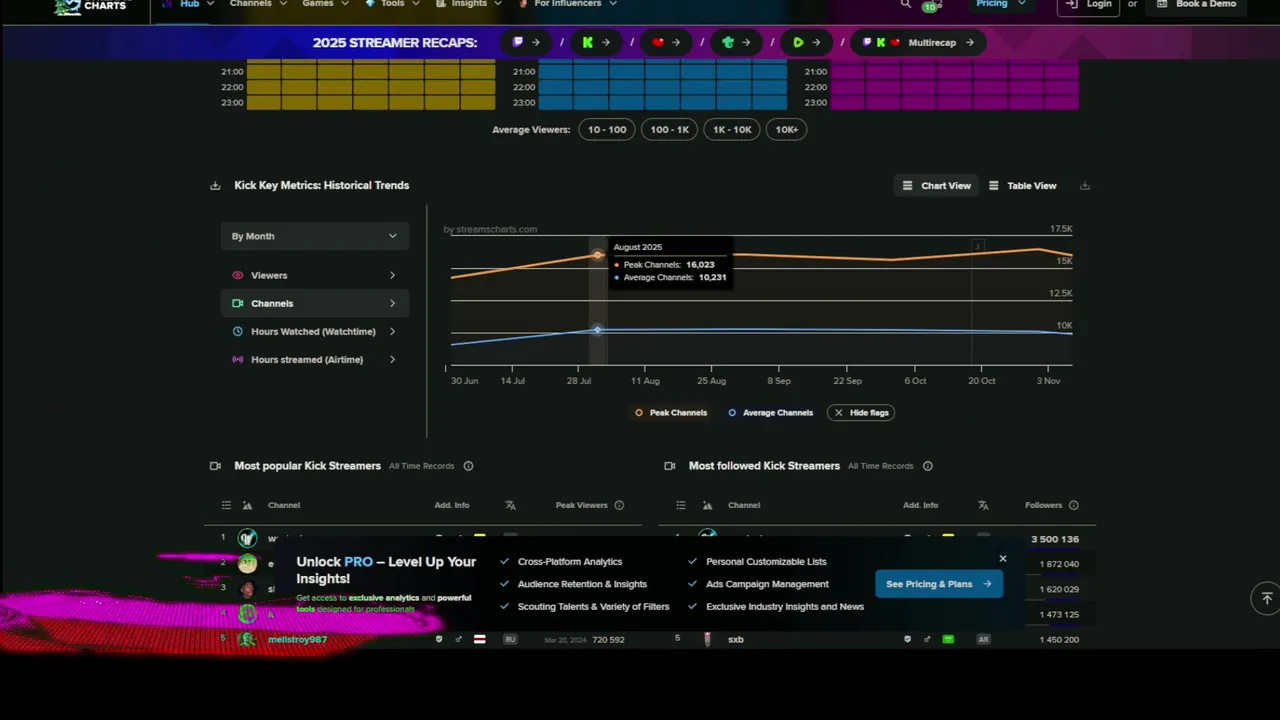Click the follower count 1 450 200

coord(1059,639)
